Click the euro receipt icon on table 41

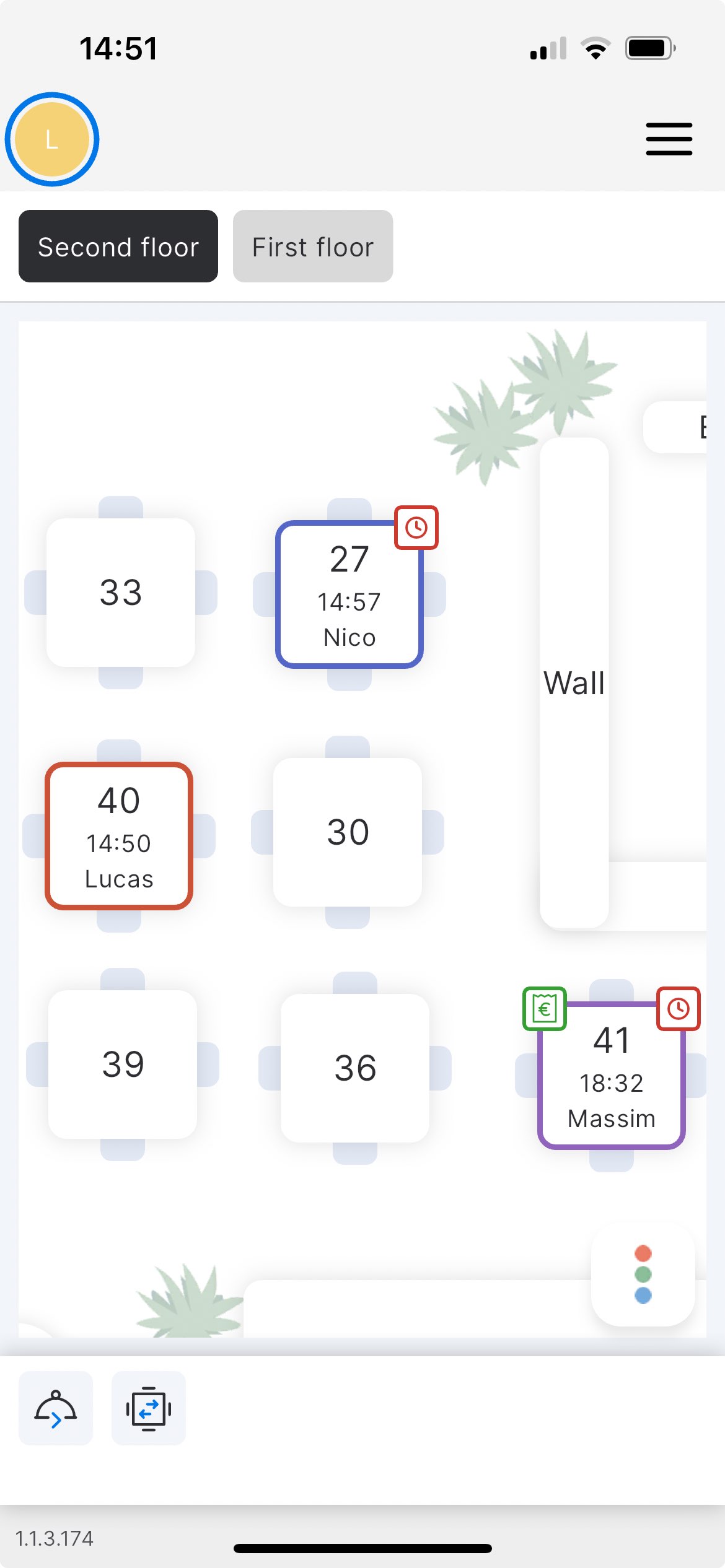pyautogui.click(x=544, y=1009)
